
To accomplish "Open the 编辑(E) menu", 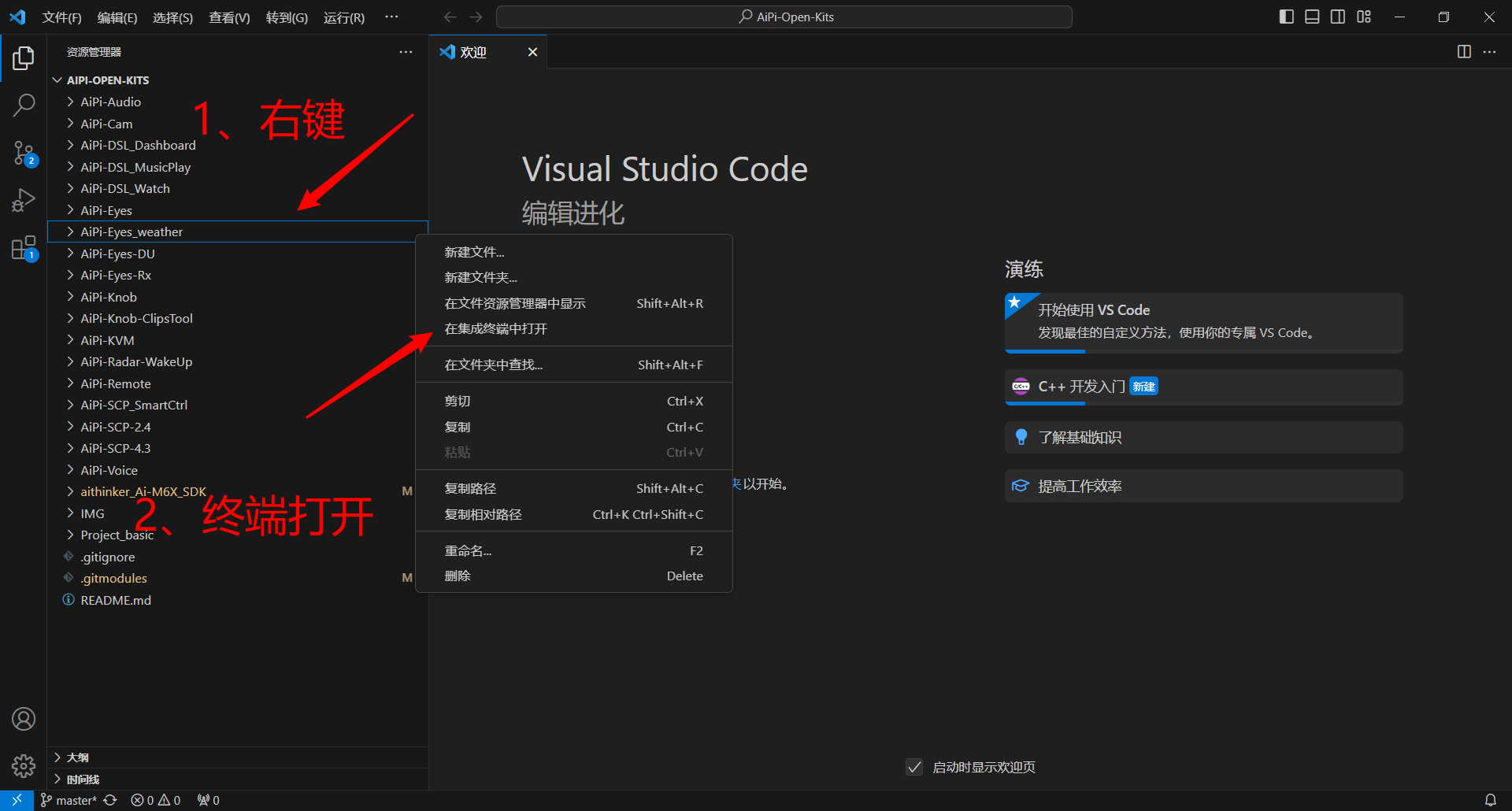I will (117, 17).
